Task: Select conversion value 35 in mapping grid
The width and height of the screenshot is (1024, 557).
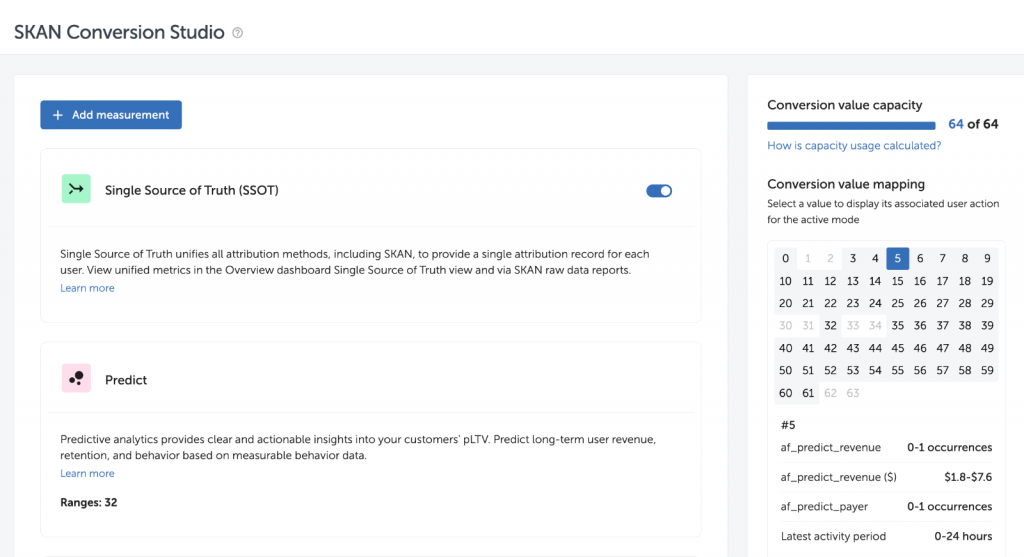Action: pos(897,326)
